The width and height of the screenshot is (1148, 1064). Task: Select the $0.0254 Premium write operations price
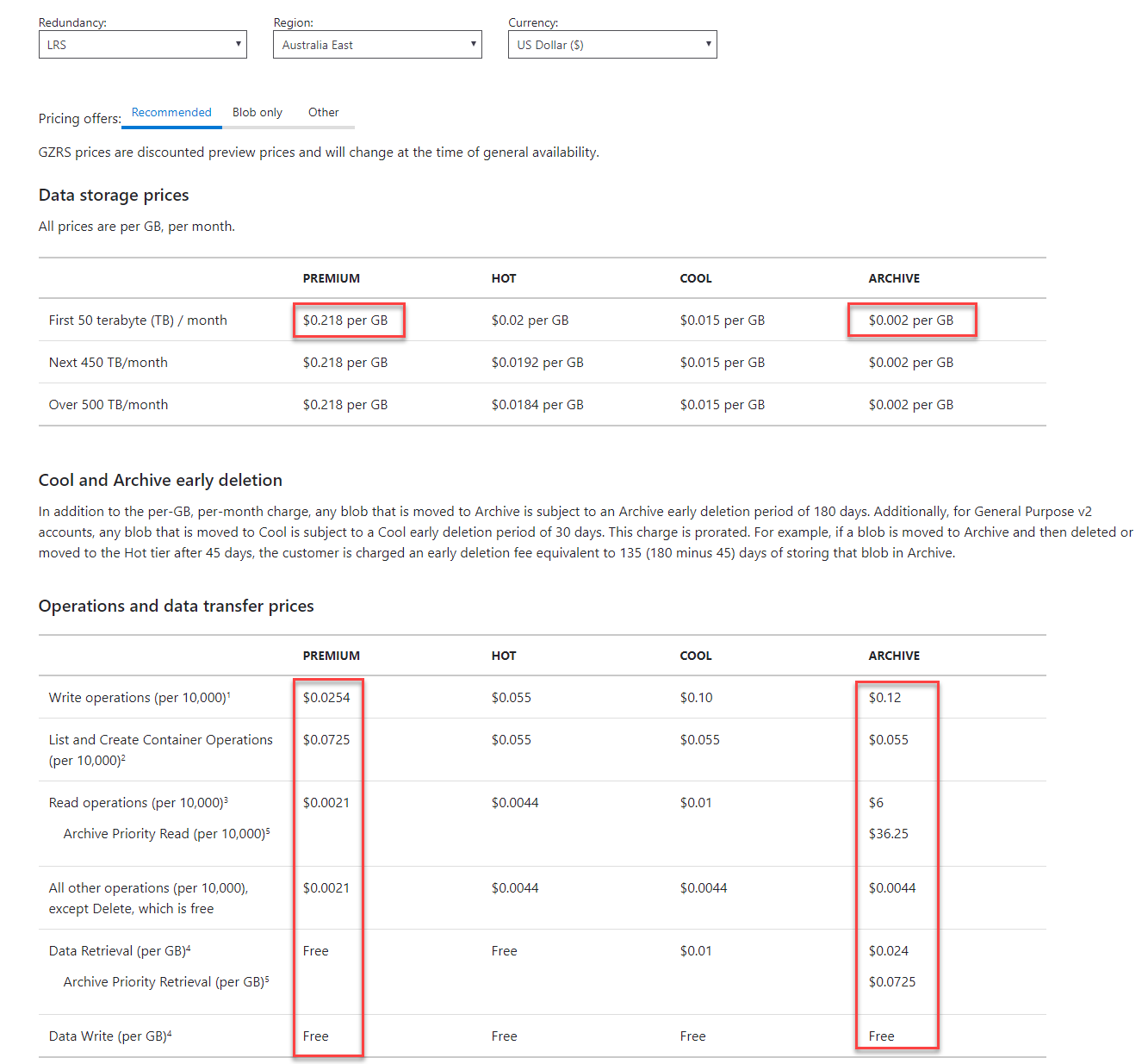tap(326, 698)
